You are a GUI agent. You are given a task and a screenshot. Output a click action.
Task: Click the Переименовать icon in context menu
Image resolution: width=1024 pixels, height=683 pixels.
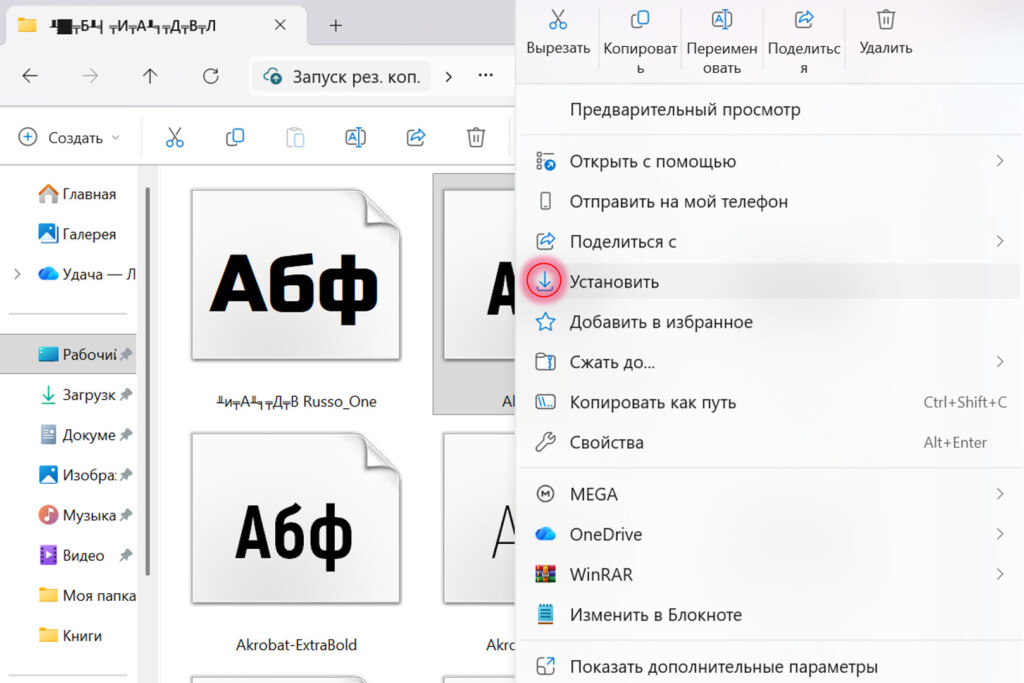[721, 20]
